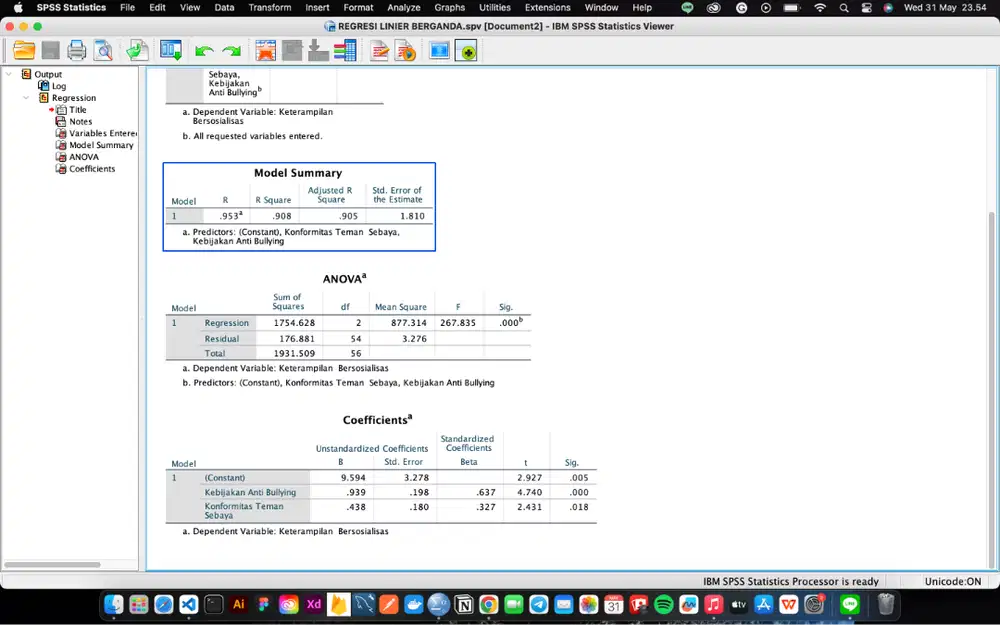
Task: Click the outline pane horizontal scrollbar
Action: (52, 564)
